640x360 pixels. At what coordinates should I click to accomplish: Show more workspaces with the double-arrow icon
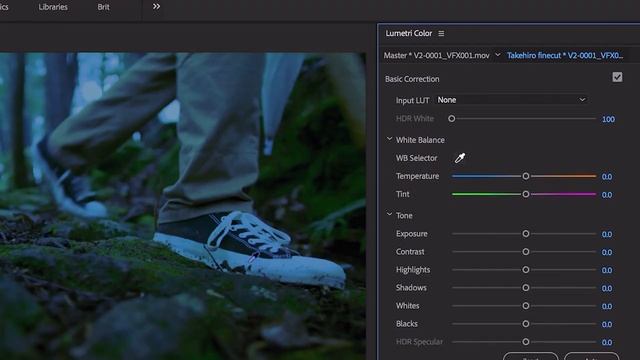(156, 7)
